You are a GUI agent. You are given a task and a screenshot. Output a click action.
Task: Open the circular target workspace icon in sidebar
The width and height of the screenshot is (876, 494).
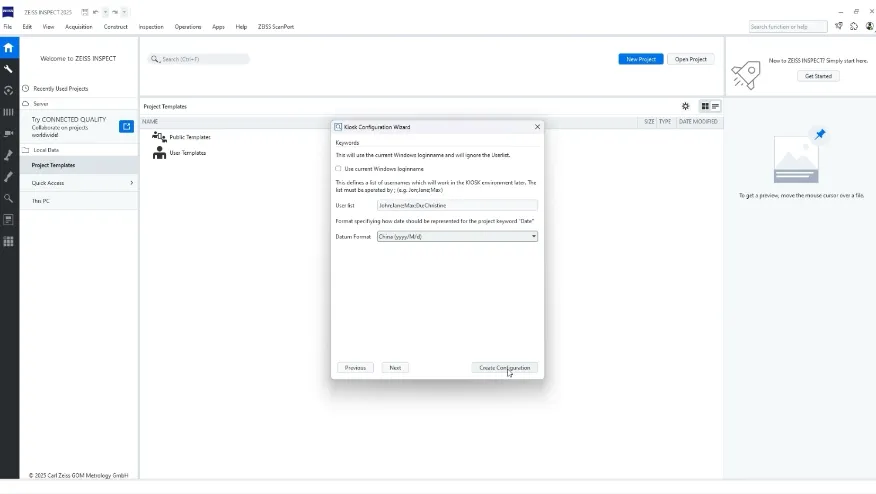(8, 91)
